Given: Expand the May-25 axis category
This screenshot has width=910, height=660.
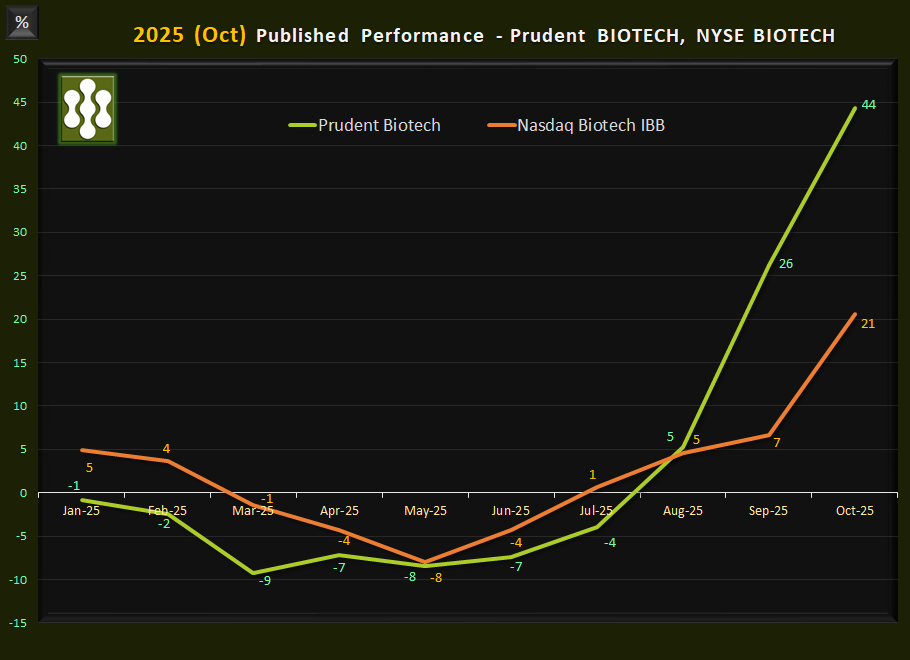Looking at the screenshot, I should 424,510.
